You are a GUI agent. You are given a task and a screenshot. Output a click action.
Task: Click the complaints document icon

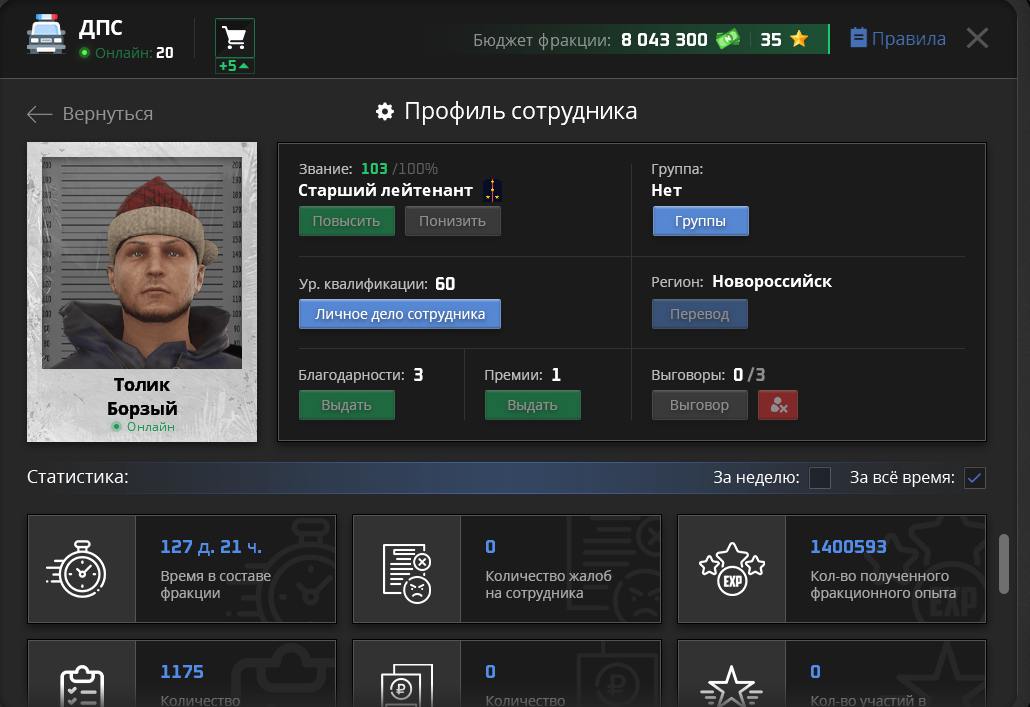point(407,569)
